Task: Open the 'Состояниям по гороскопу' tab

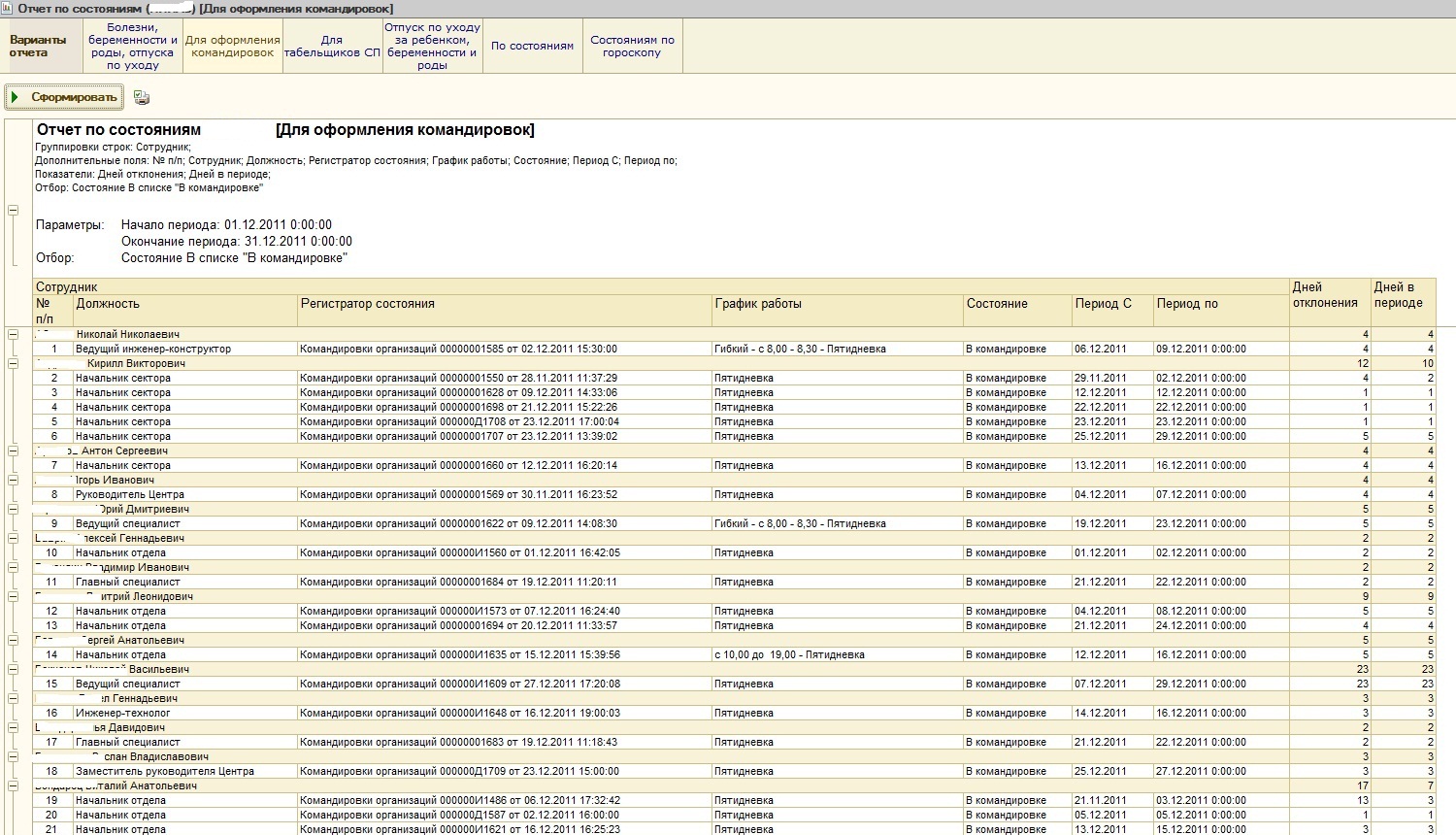Action: [x=632, y=46]
